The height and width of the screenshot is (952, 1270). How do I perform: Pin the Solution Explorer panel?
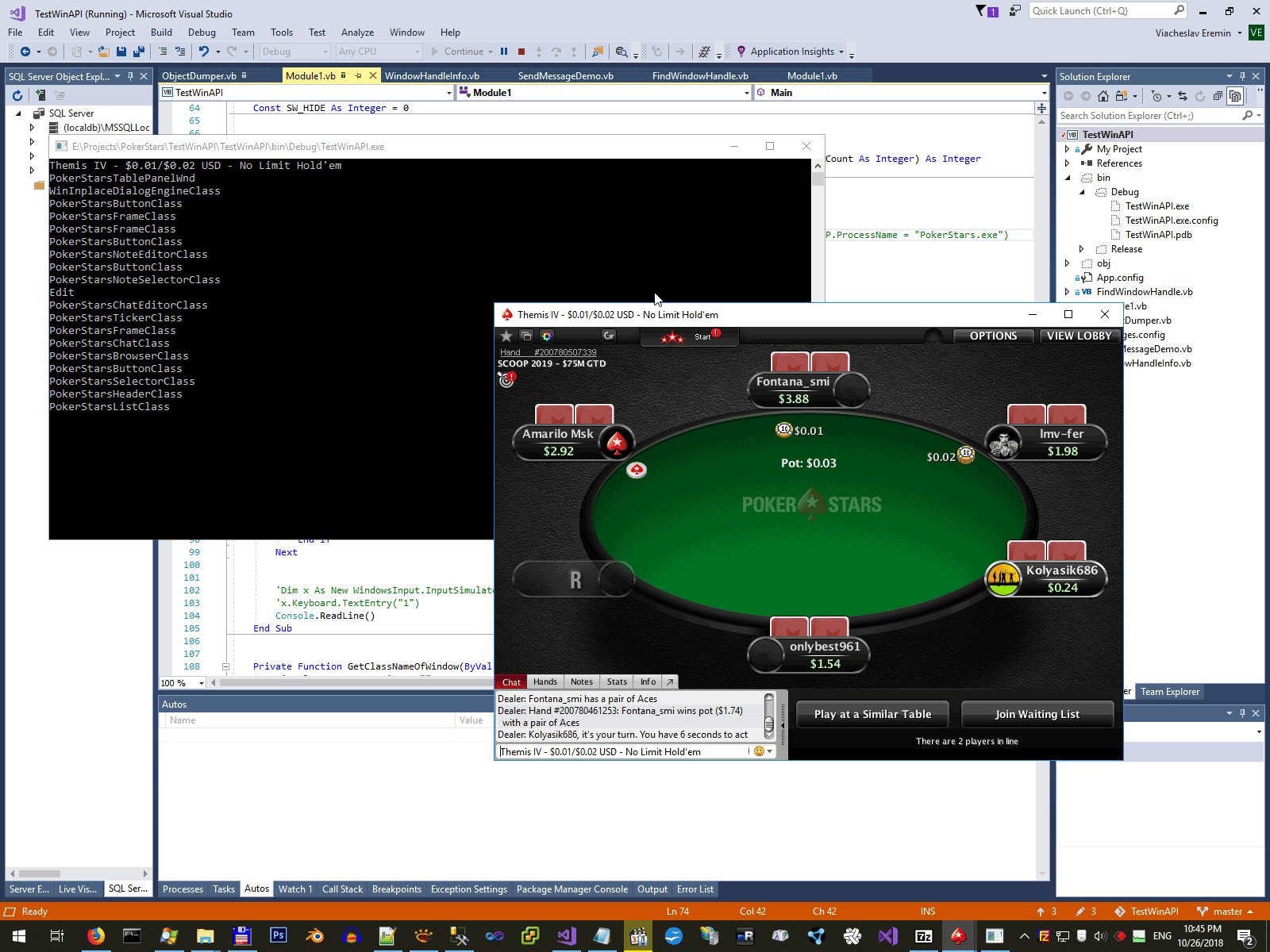[x=1242, y=77]
